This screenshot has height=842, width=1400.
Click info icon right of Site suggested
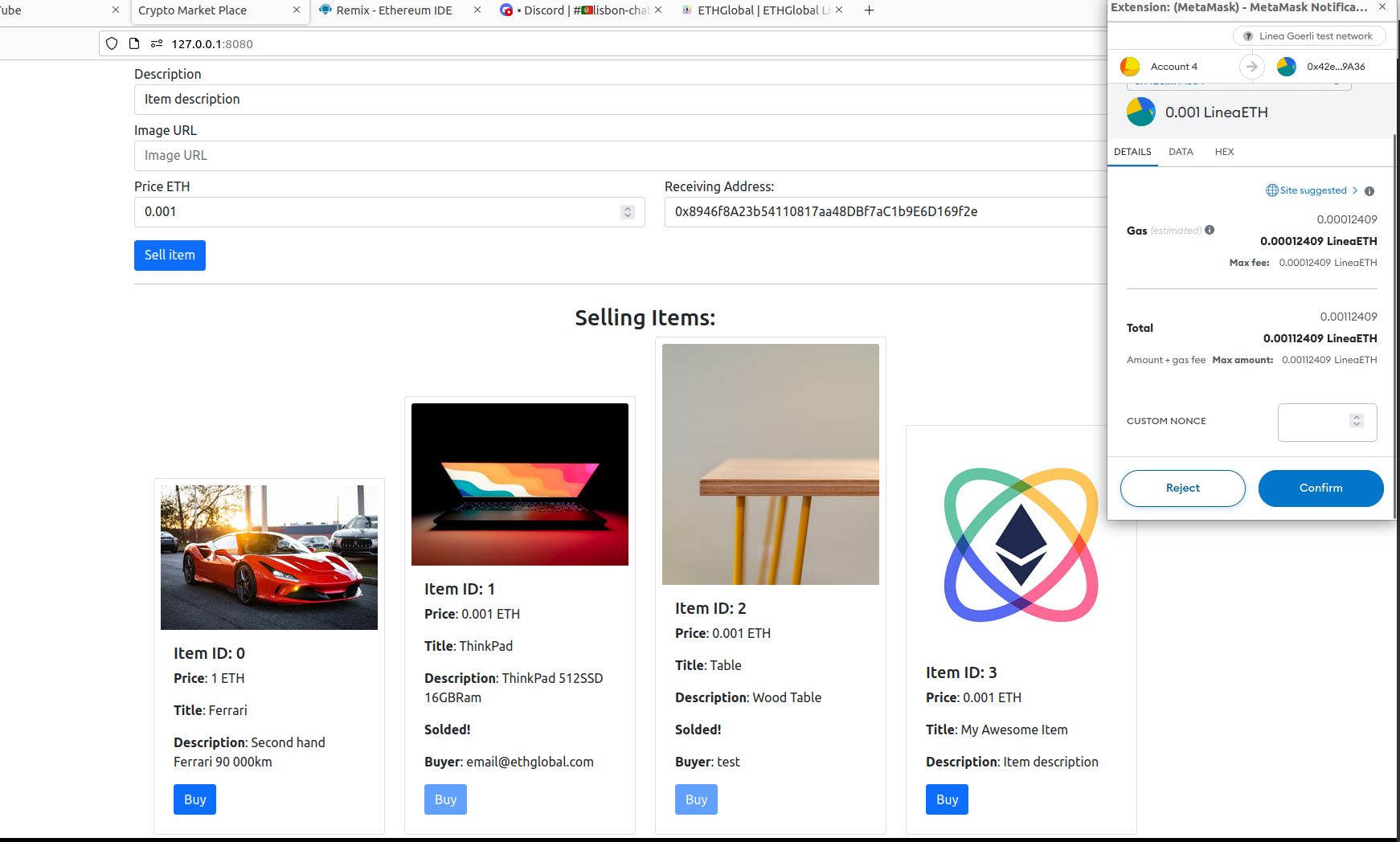click(x=1369, y=191)
